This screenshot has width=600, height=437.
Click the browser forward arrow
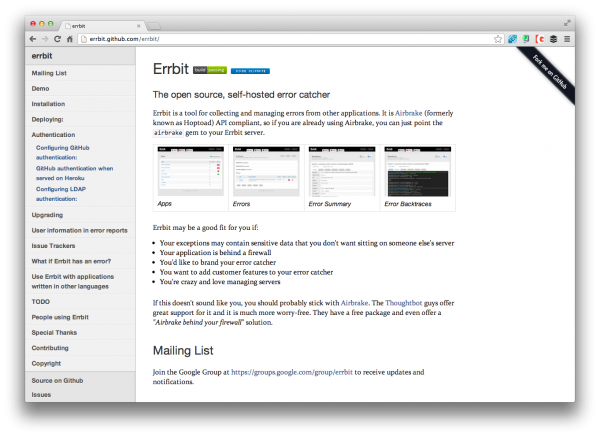point(45,39)
